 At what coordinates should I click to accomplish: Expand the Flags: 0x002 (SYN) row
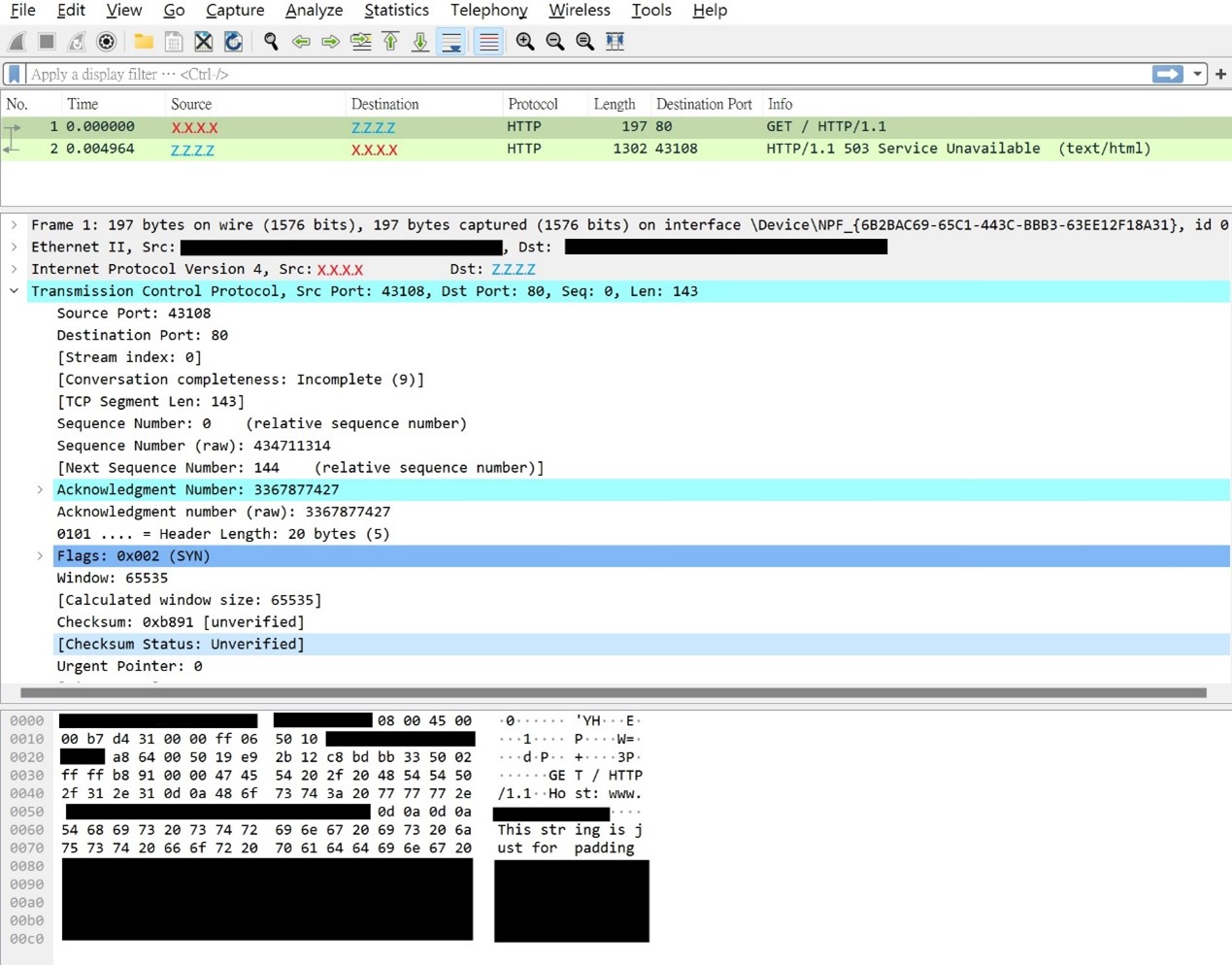click(x=40, y=556)
